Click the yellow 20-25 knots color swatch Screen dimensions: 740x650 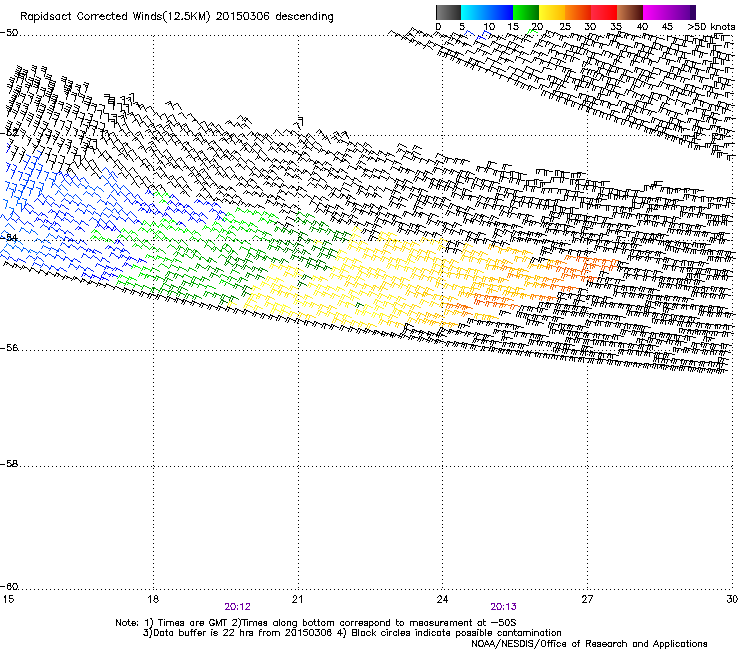[x=552, y=12]
